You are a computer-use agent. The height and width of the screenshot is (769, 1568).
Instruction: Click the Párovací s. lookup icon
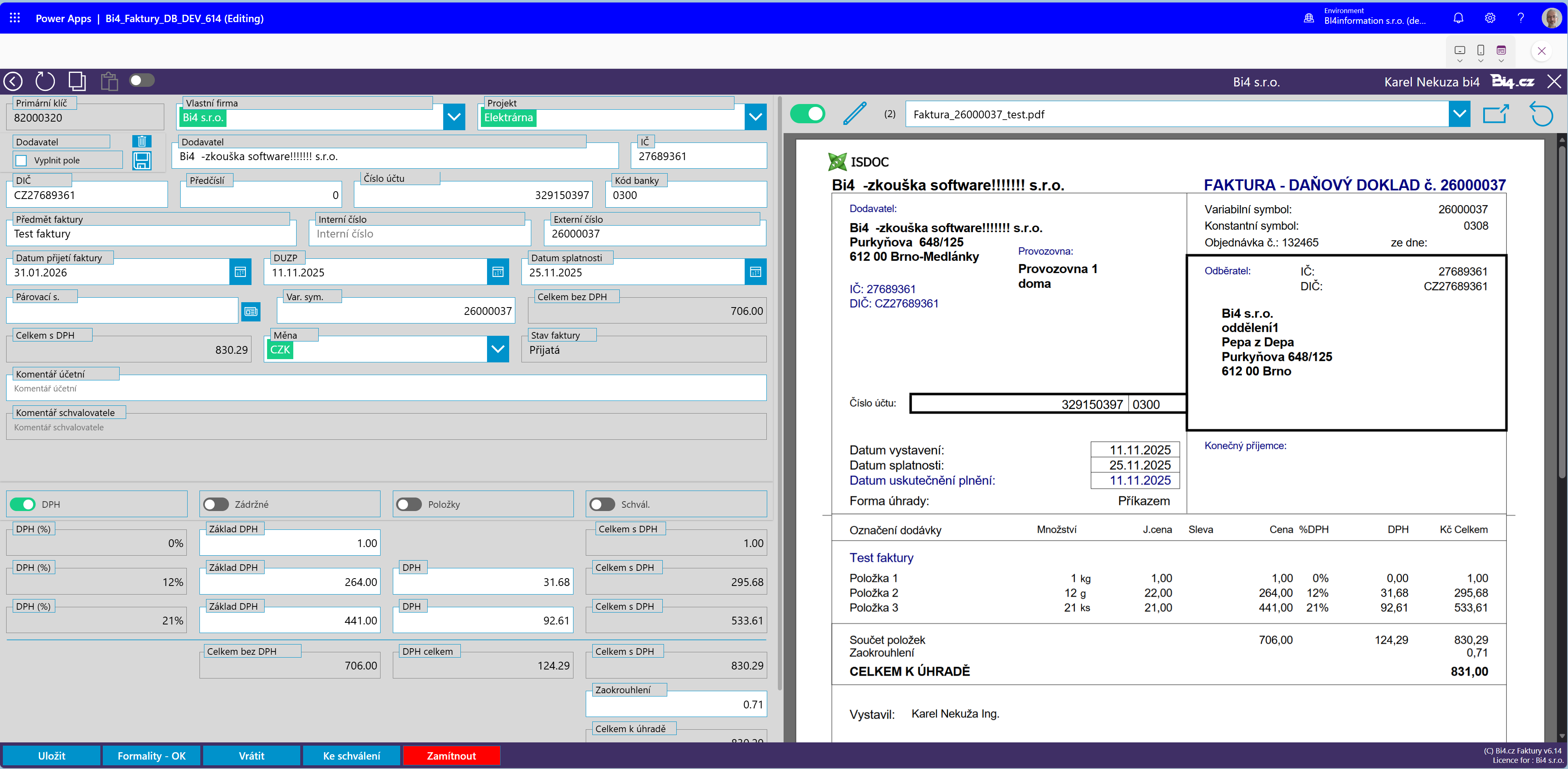(x=251, y=311)
